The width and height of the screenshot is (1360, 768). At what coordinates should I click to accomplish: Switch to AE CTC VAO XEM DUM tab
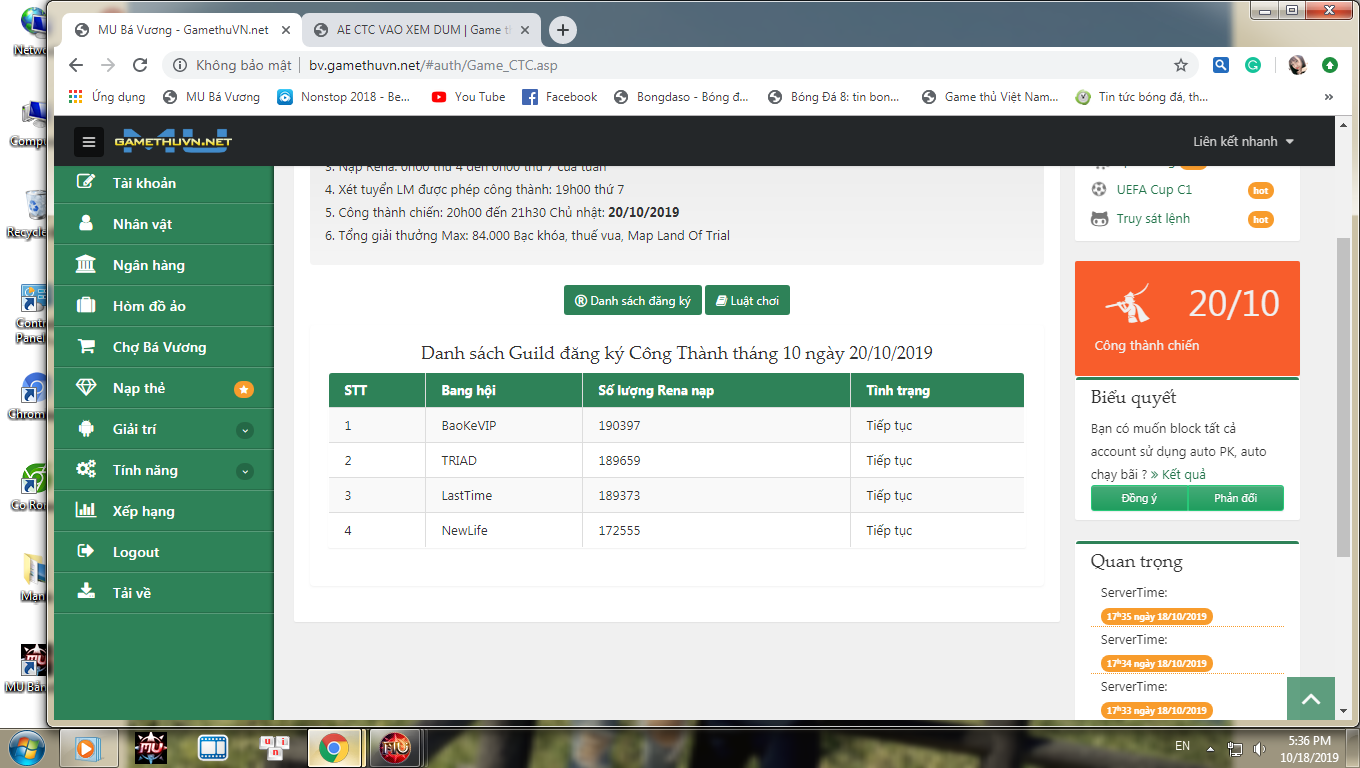pyautogui.click(x=420, y=30)
